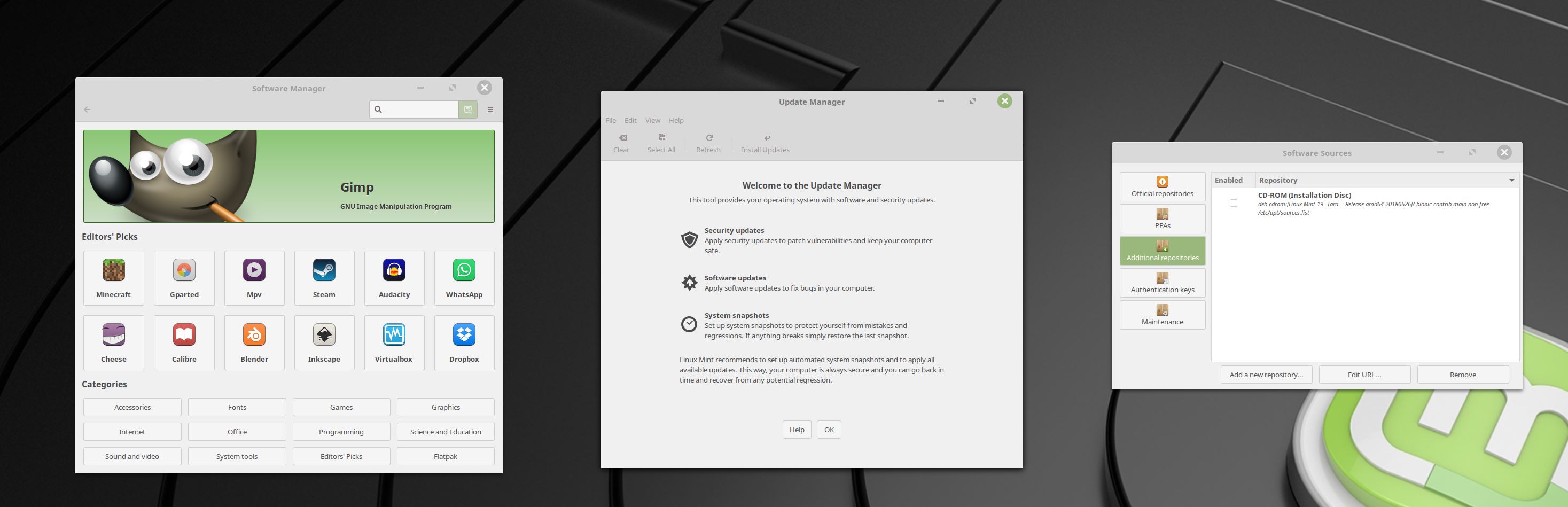Expand the Repository column sort arrow
The height and width of the screenshot is (507, 1568).
point(1511,180)
